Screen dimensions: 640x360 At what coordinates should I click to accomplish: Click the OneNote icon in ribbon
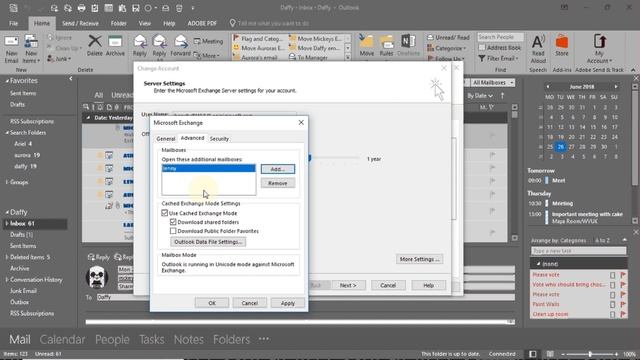(x=408, y=45)
